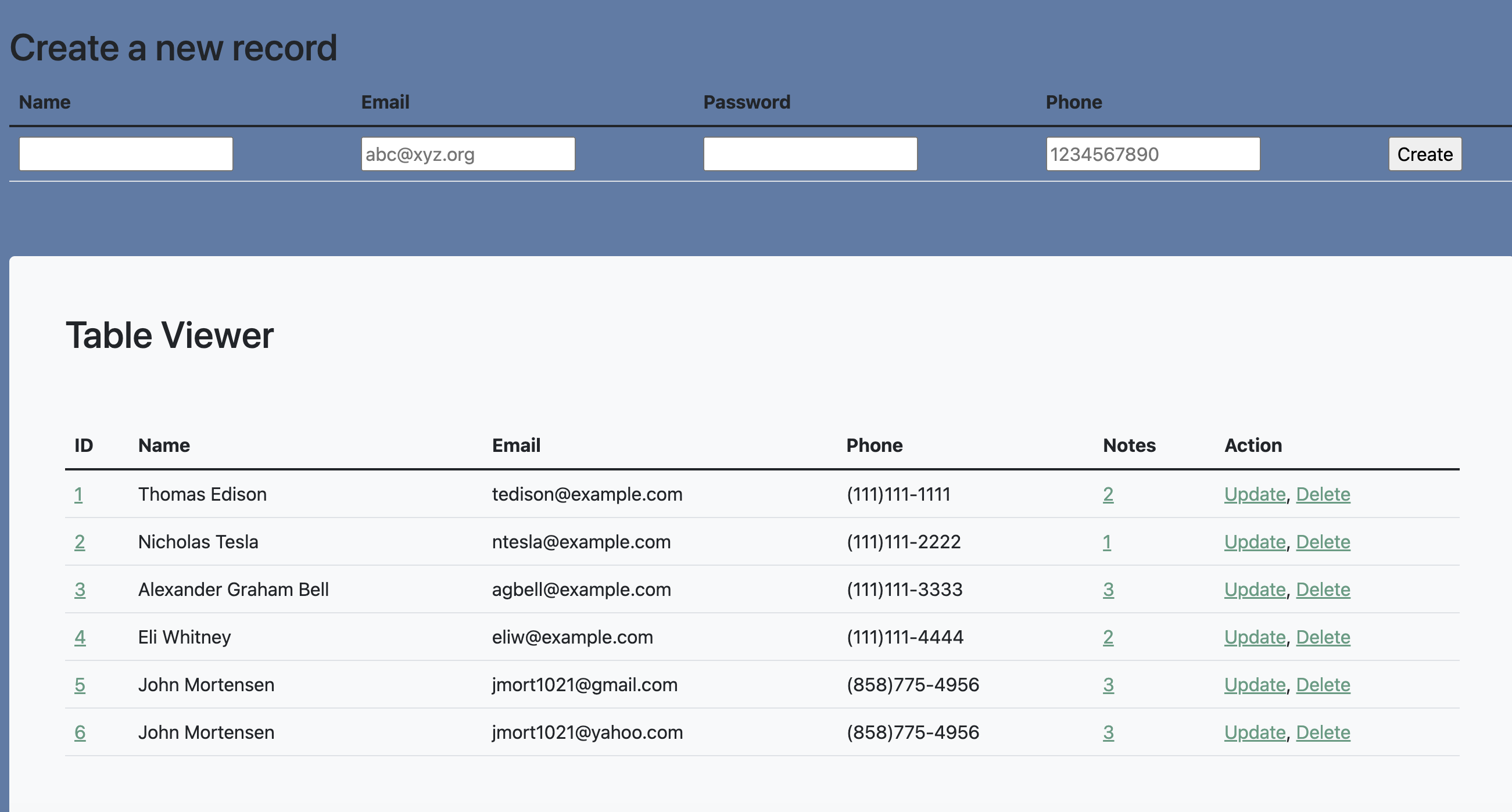Click the Phone field showing 1234567890
This screenshot has width=1512, height=812.
(x=1152, y=155)
